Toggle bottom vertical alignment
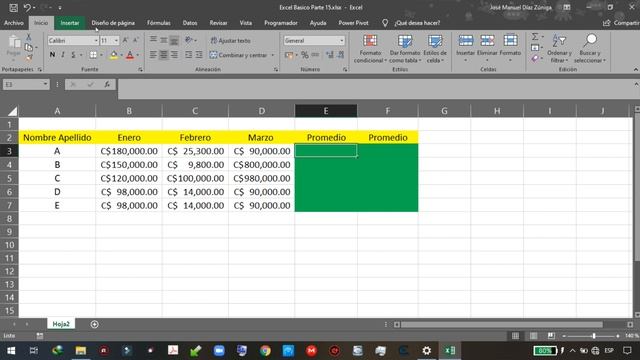Screen dimensions: 640x360 (x=174, y=40)
